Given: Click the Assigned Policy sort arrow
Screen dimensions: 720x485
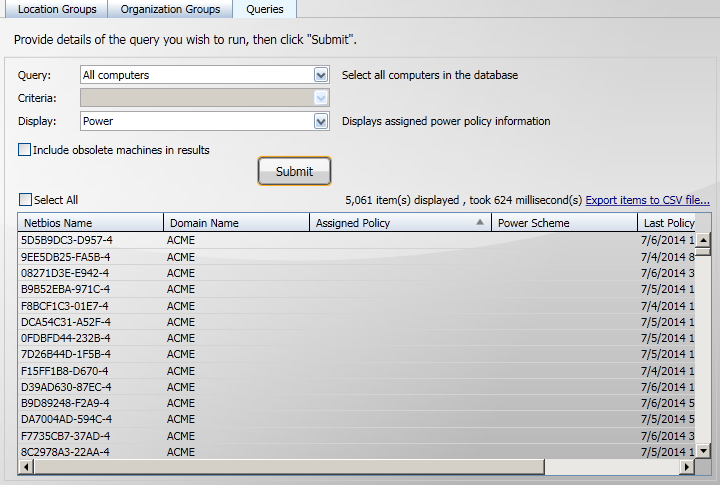Looking at the screenshot, I should pos(480,222).
